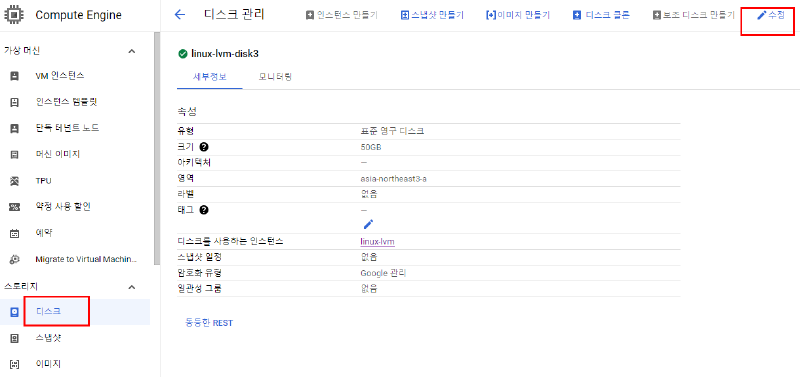Screen dimensions: 800x377
Task: Click the Migrate to Virtual Machines sidebar icon
Action: [14, 259]
